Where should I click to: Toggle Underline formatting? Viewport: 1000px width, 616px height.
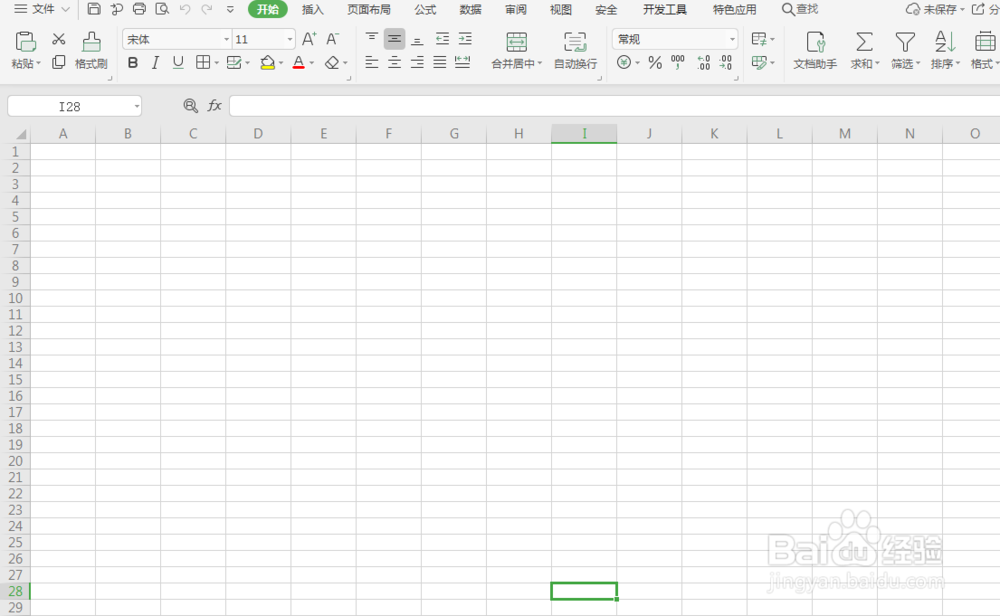pyautogui.click(x=178, y=62)
